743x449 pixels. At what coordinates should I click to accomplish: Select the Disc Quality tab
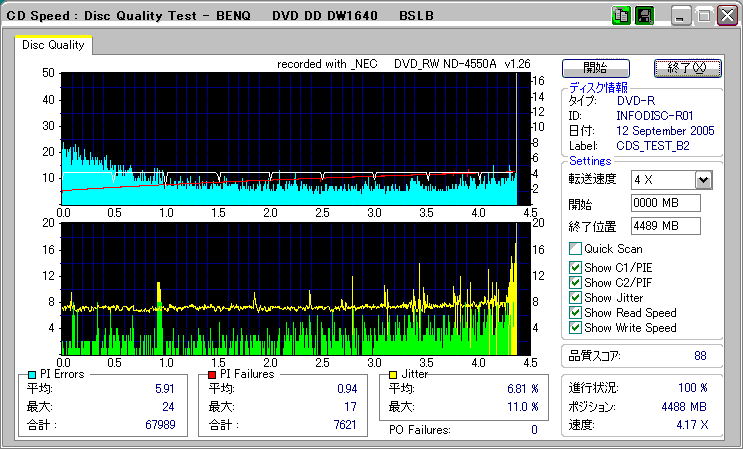tap(53, 45)
